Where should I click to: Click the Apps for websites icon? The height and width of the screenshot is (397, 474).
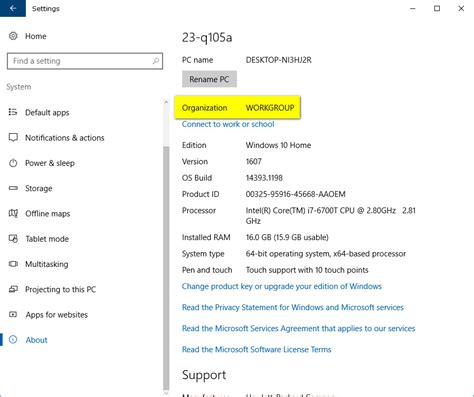coord(13,314)
